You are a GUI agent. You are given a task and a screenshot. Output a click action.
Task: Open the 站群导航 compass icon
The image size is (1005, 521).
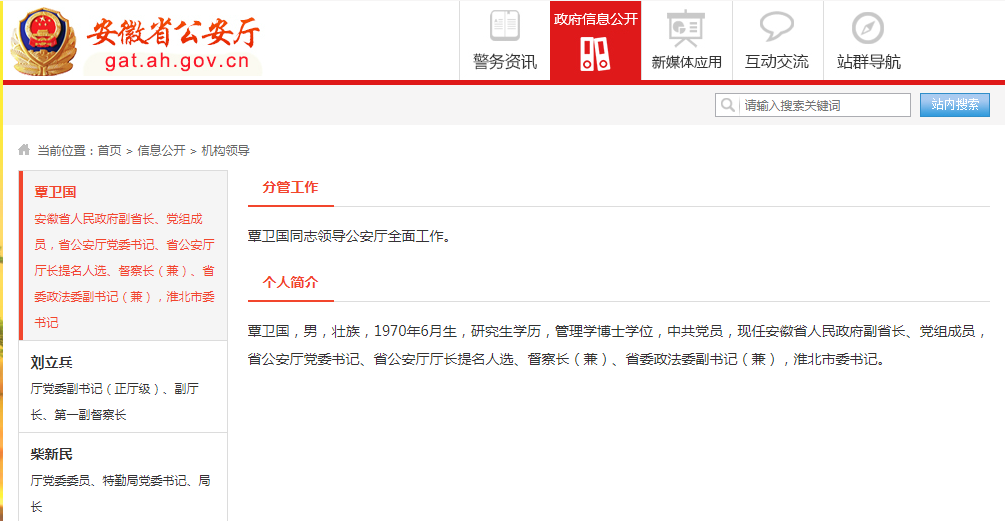(868, 28)
